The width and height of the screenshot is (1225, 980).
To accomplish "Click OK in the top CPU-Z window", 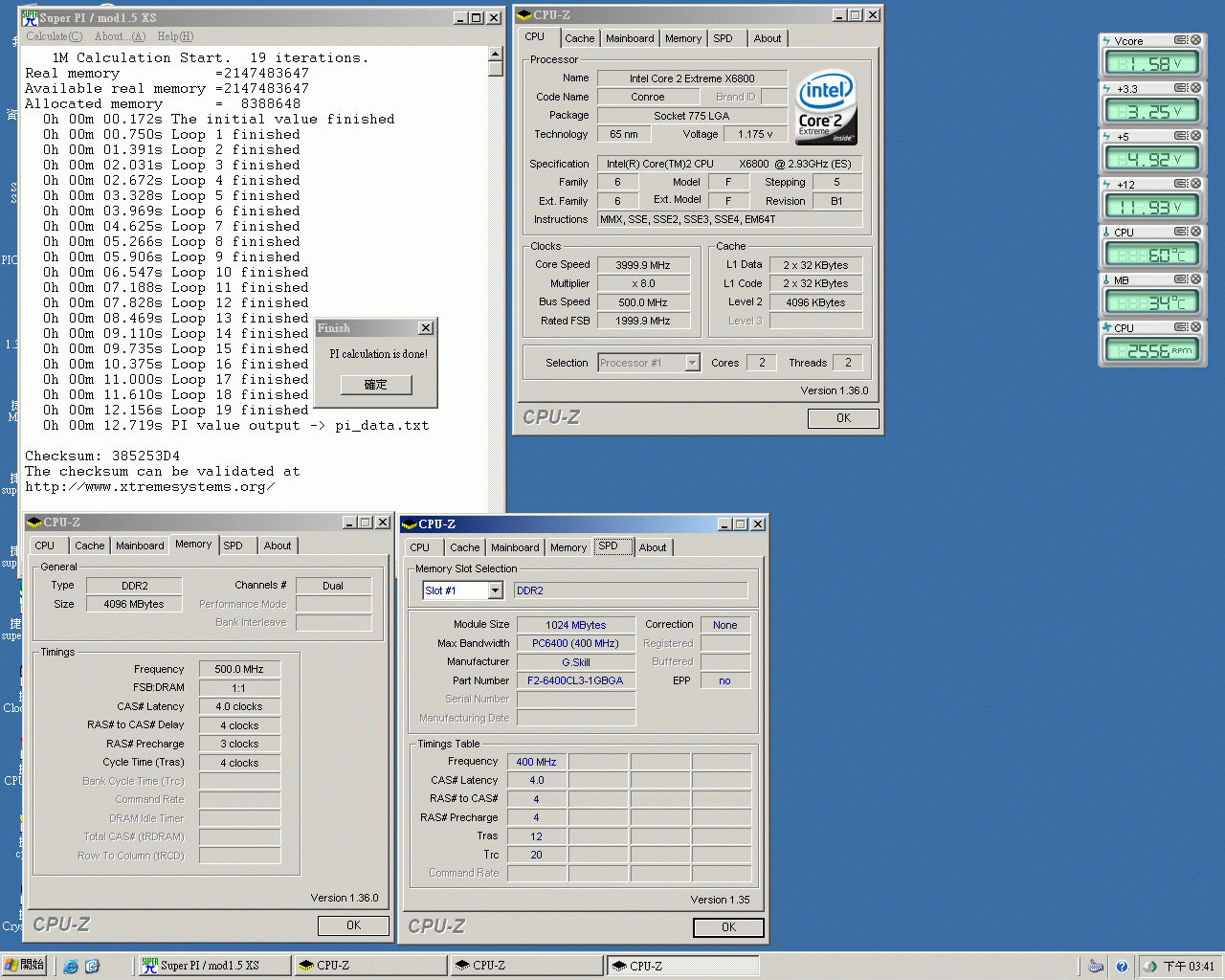I will point(843,418).
